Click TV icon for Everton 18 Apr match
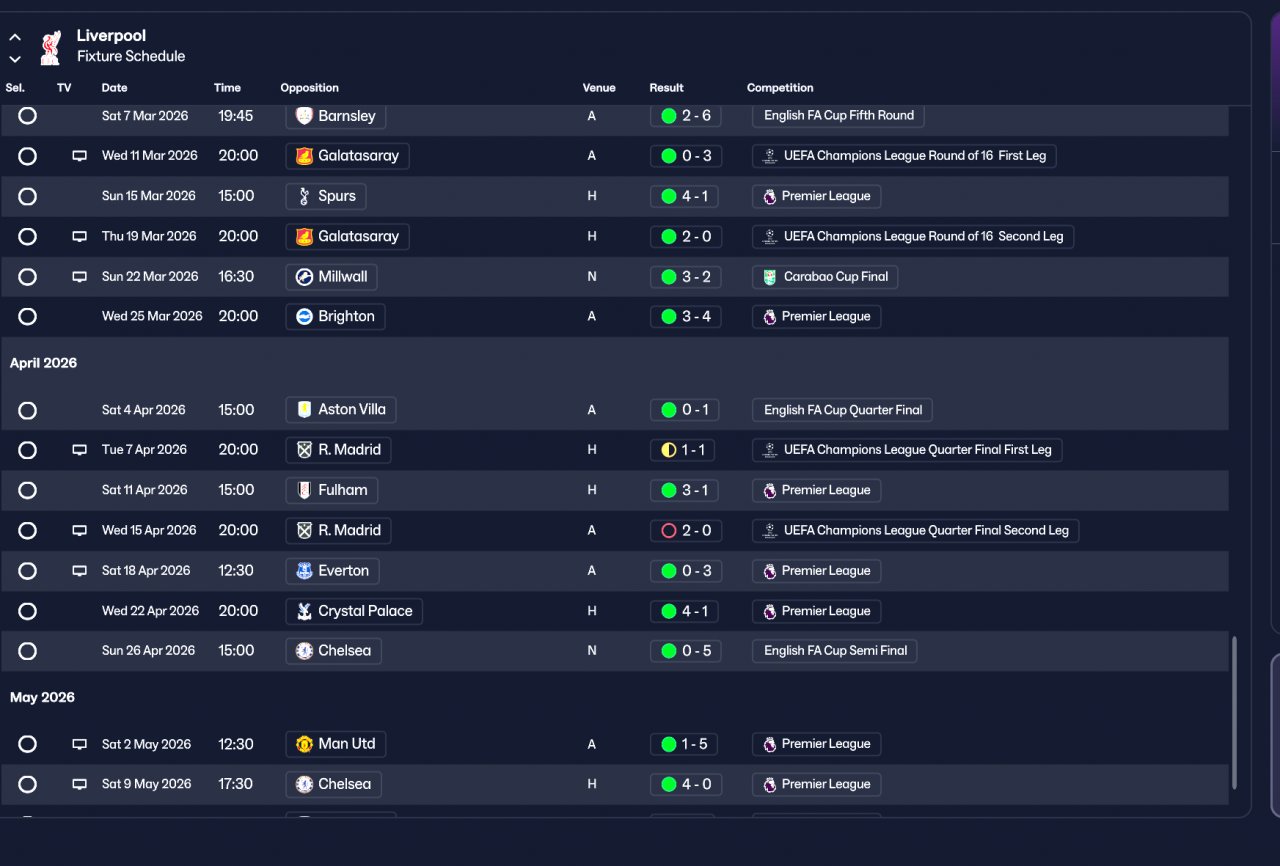Screen dimensions: 1280x866 point(79,571)
